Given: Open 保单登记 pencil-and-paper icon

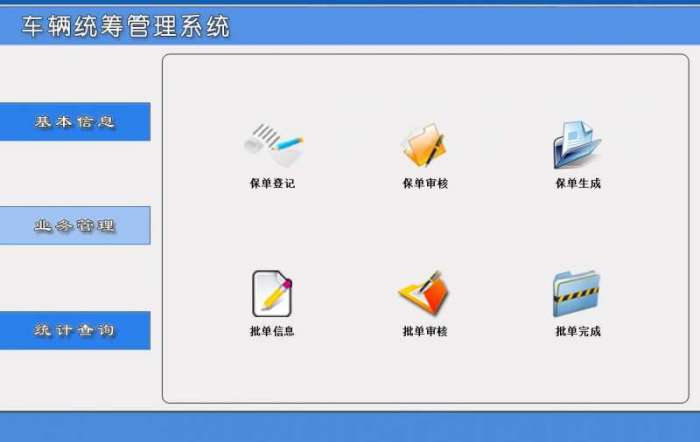Looking at the screenshot, I should point(273,146).
